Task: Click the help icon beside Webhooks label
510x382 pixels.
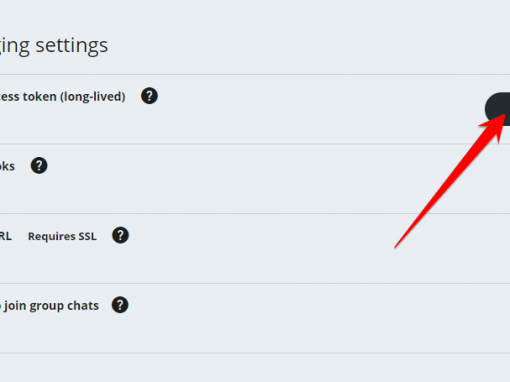Action: tap(39, 166)
